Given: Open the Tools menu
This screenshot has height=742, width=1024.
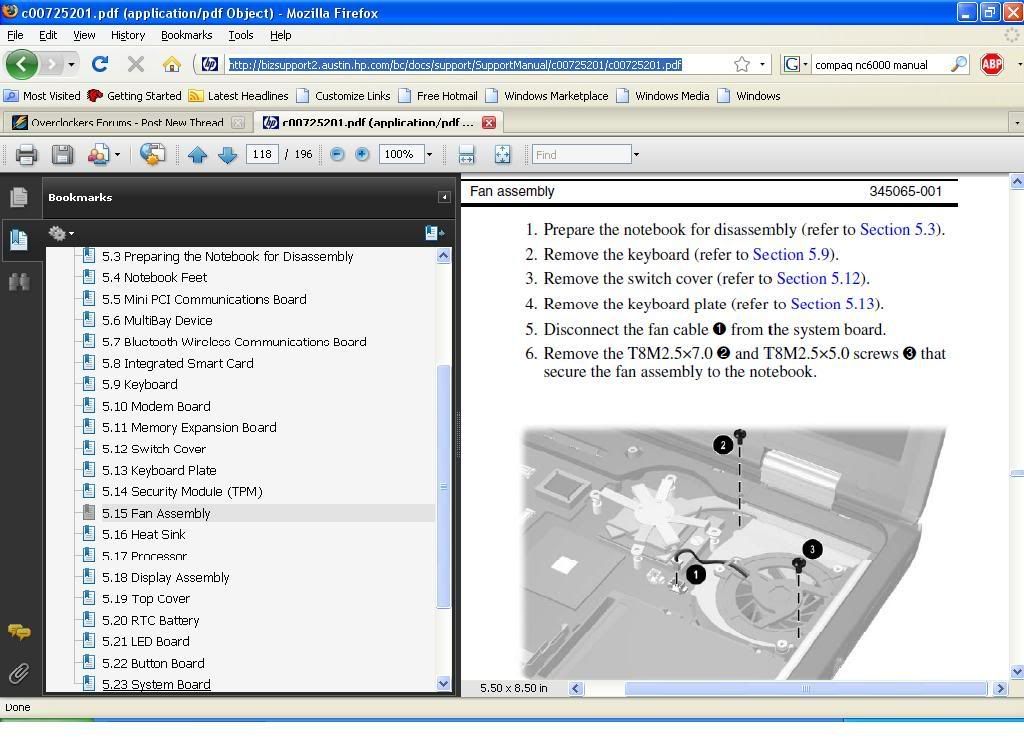Looking at the screenshot, I should coord(240,35).
